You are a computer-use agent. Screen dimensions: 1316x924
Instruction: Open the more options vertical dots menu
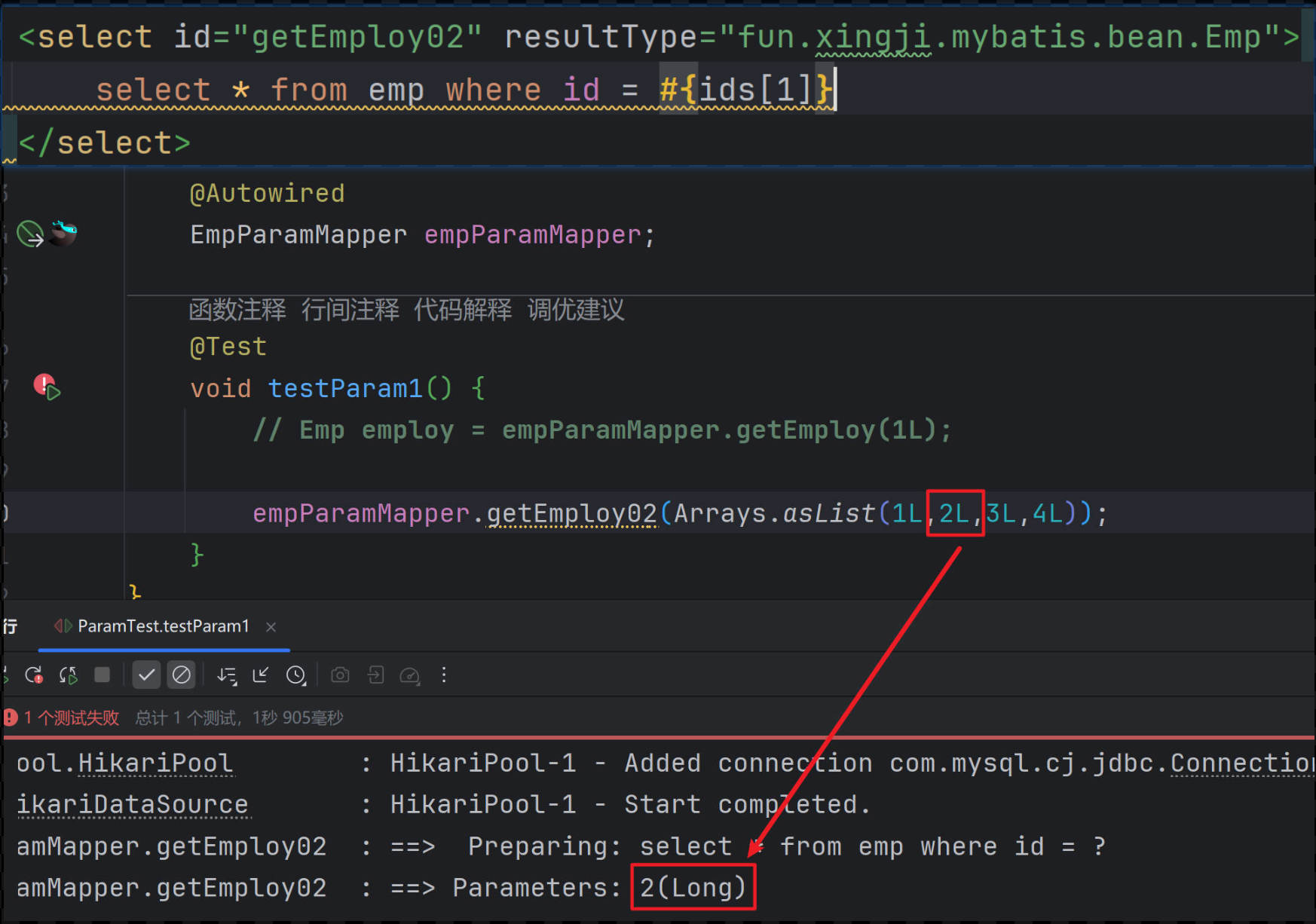(x=444, y=675)
